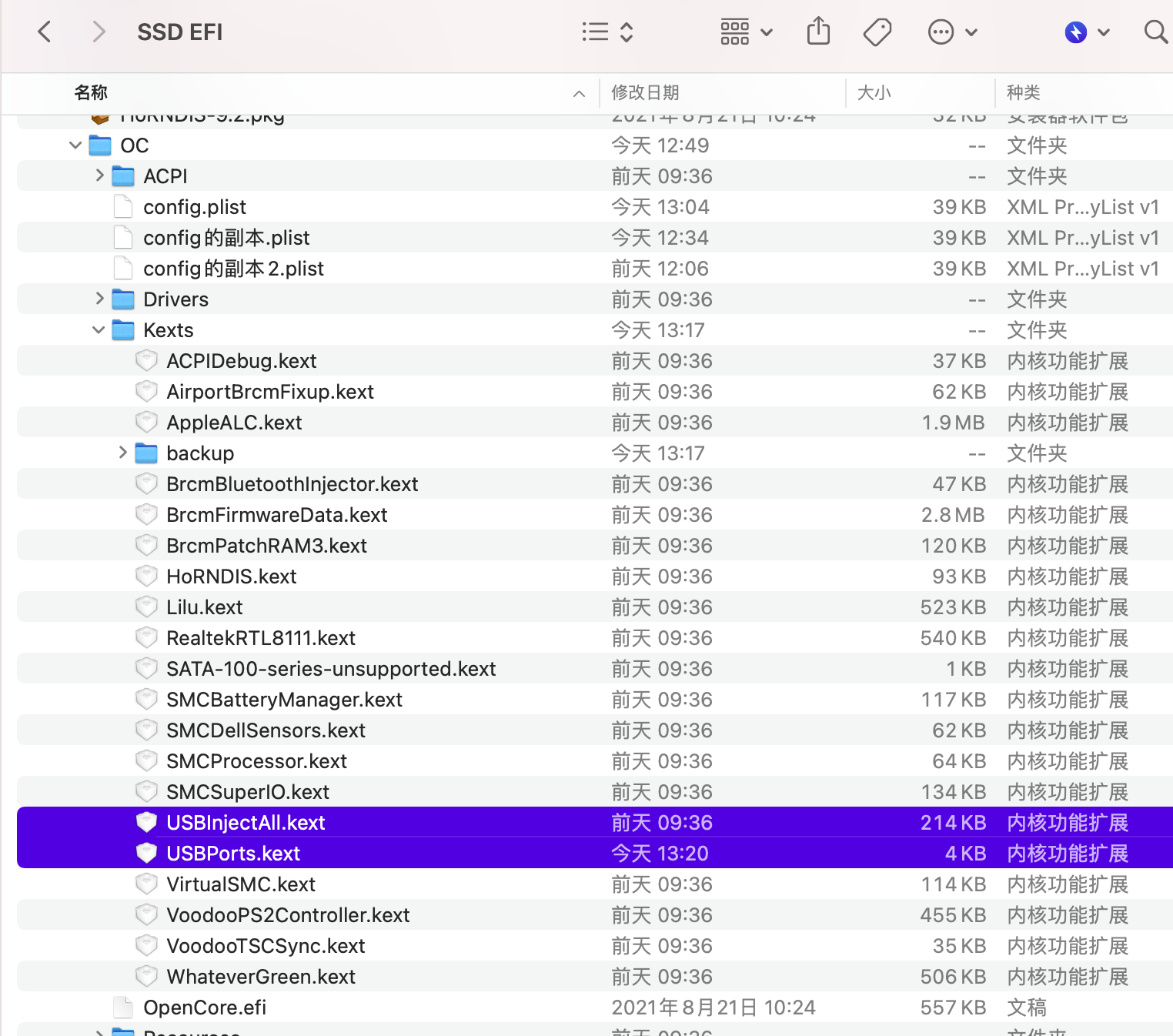Image resolution: width=1173 pixels, height=1036 pixels.
Task: Click the 557 KB size of OpenCore.efi
Action: [x=954, y=1008]
